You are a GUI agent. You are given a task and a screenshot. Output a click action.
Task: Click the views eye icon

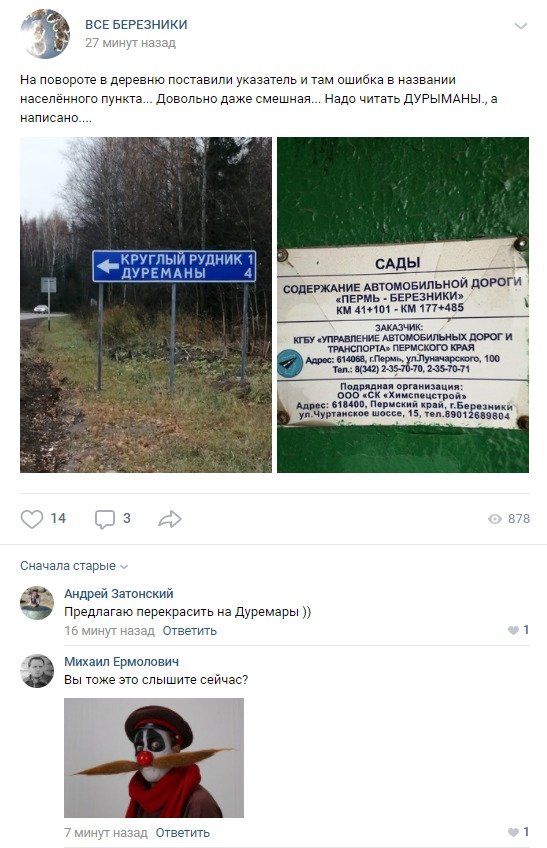click(x=495, y=519)
